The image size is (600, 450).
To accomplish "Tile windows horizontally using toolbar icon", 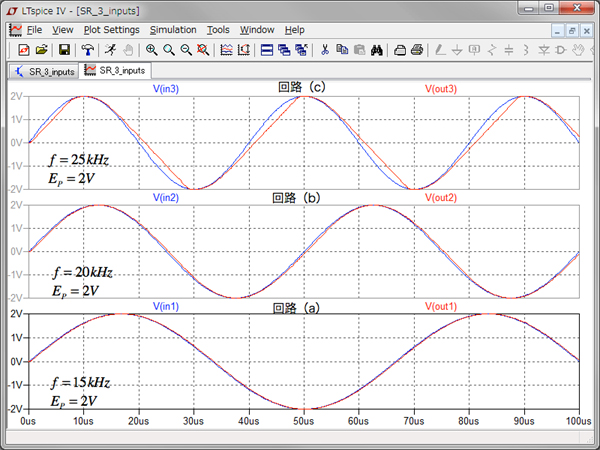I will (267, 49).
